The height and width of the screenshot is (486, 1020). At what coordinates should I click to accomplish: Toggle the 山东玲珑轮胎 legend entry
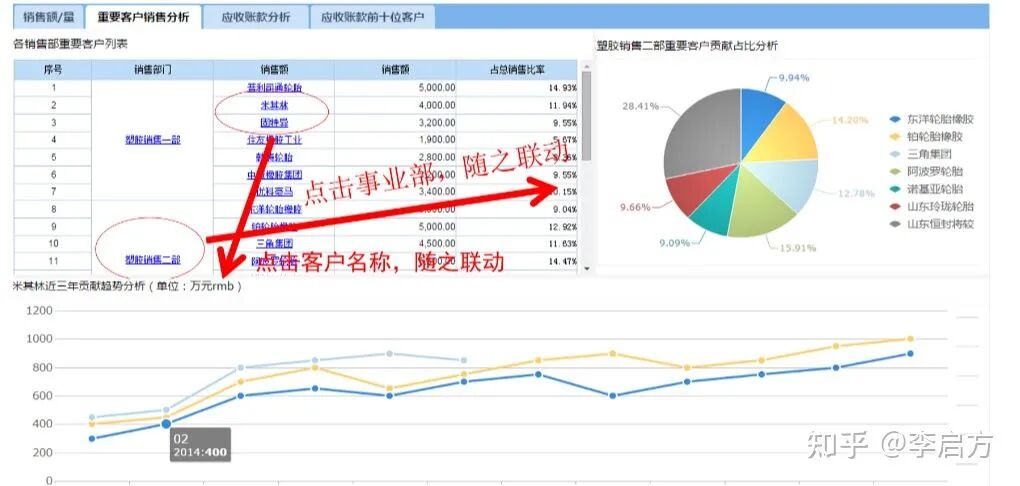[x=932, y=206]
